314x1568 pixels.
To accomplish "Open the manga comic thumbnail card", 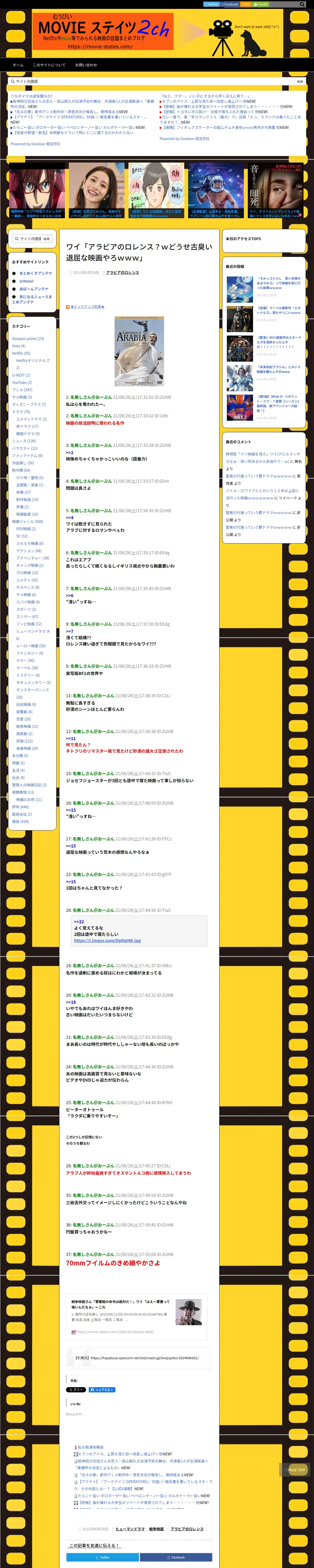I will (x=156, y=191).
